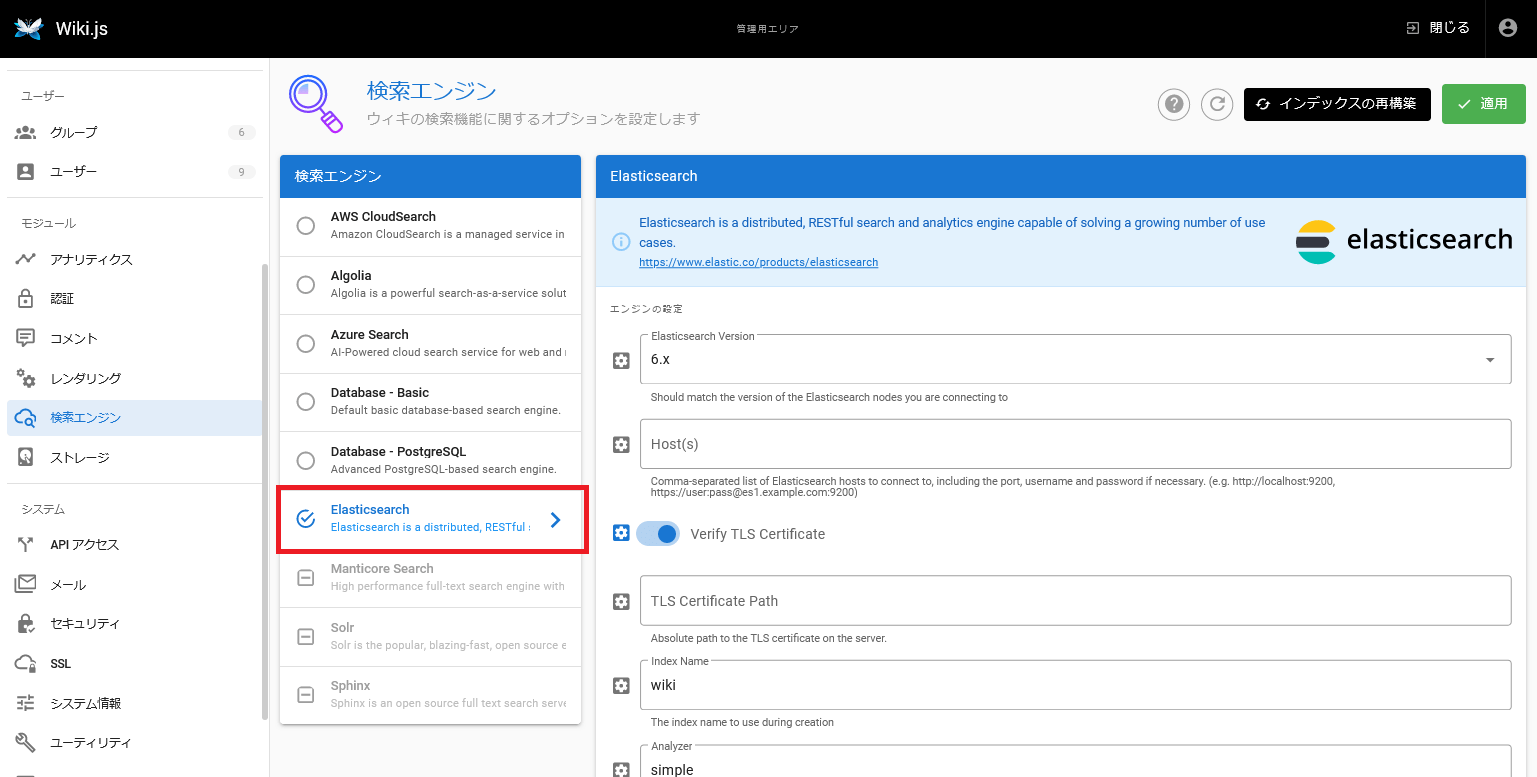
Task: Click the インデックスの再構築 button
Action: coord(1337,104)
